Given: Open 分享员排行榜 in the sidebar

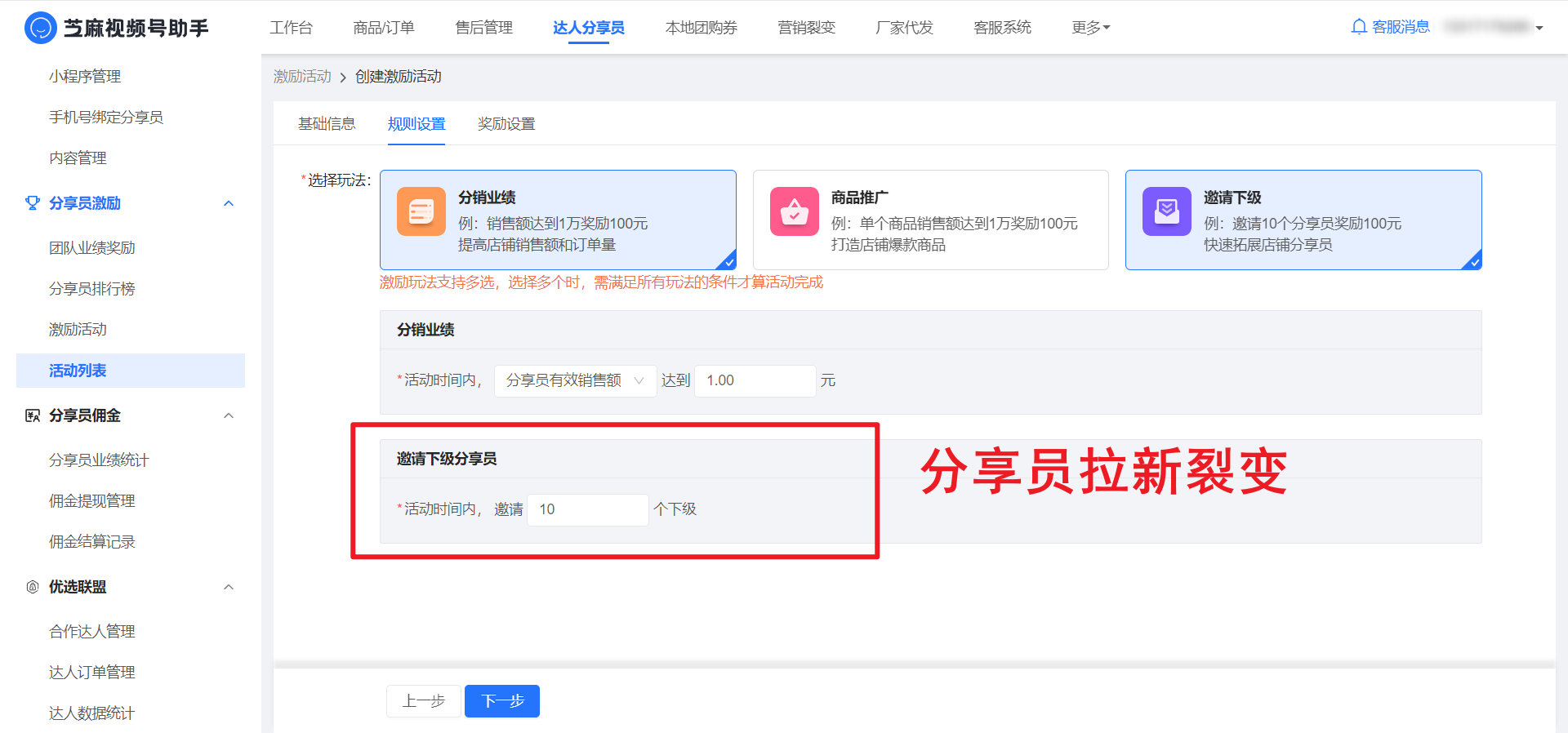Looking at the screenshot, I should pyautogui.click(x=92, y=289).
